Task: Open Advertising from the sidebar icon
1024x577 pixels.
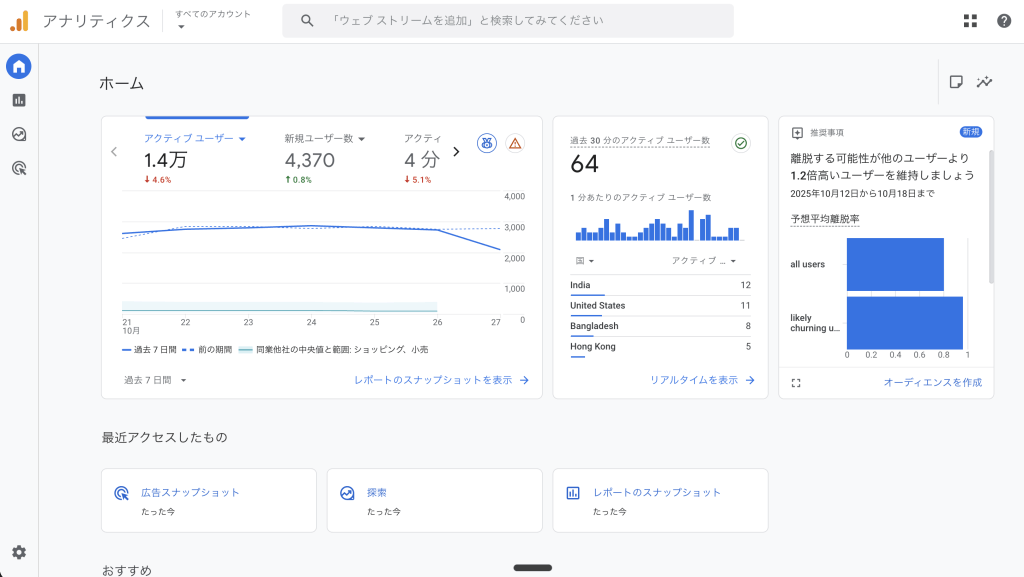Action: [18, 167]
